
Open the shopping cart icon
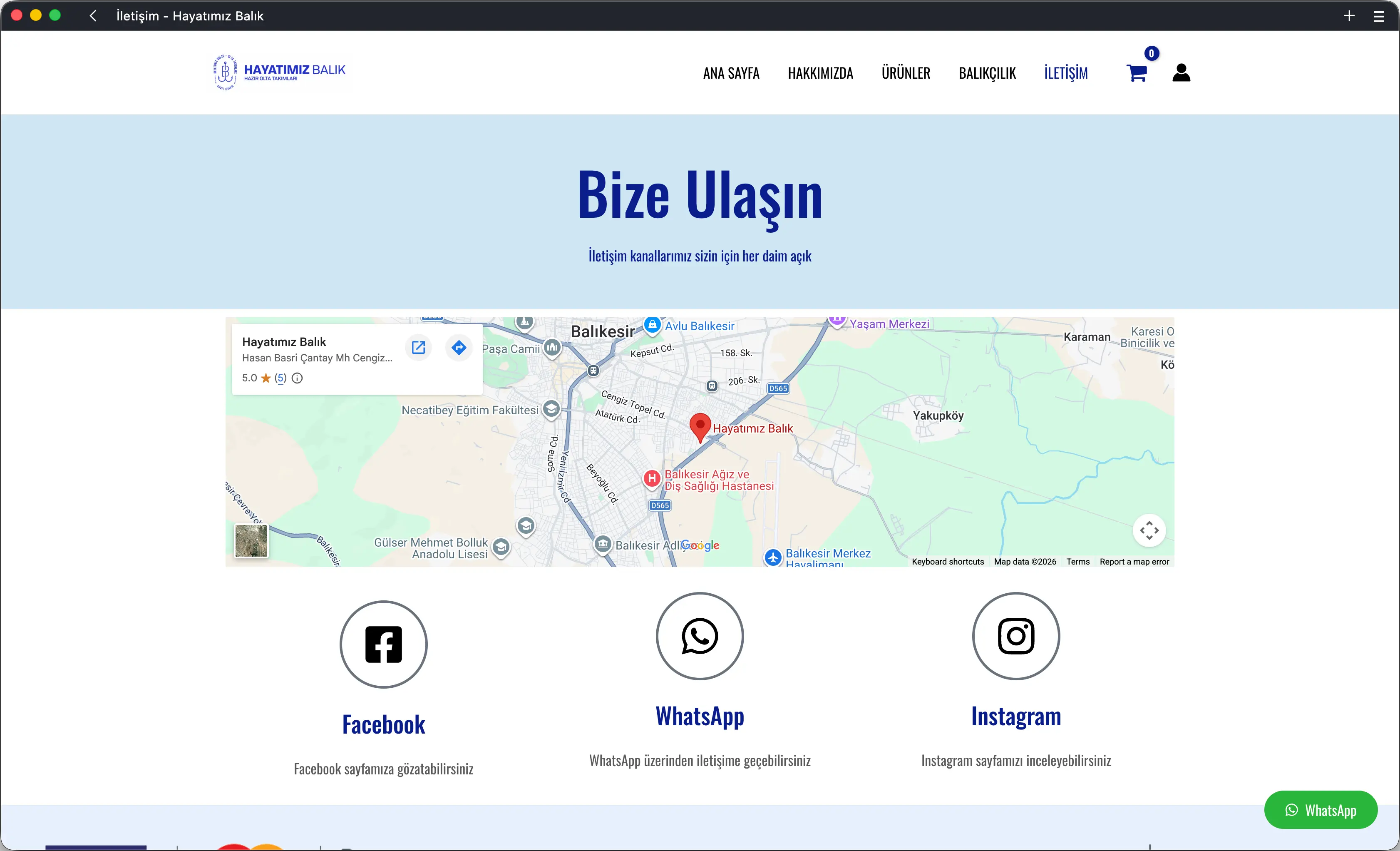[1137, 73]
